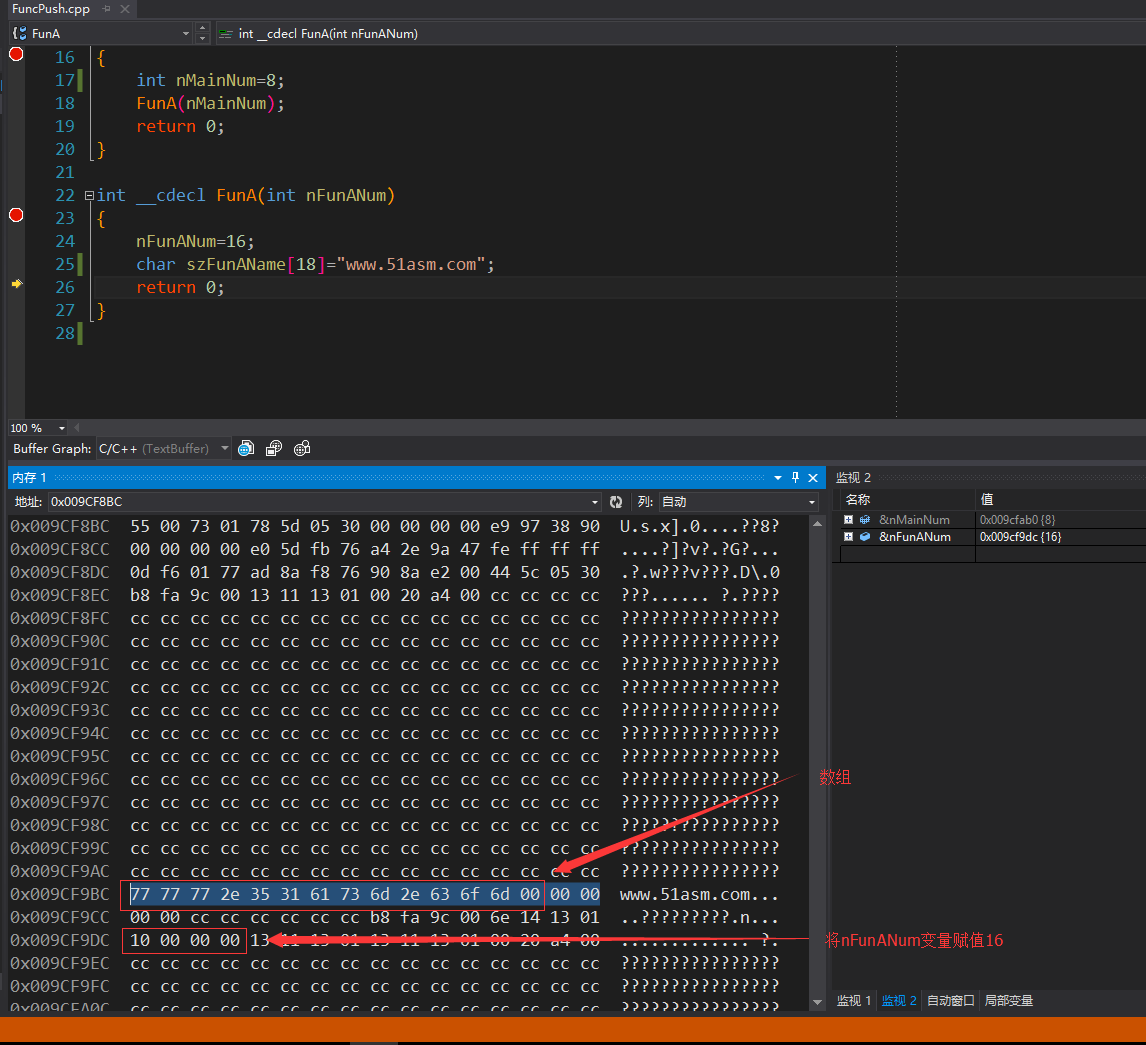Expand the &nMainNum watch entry

848,520
